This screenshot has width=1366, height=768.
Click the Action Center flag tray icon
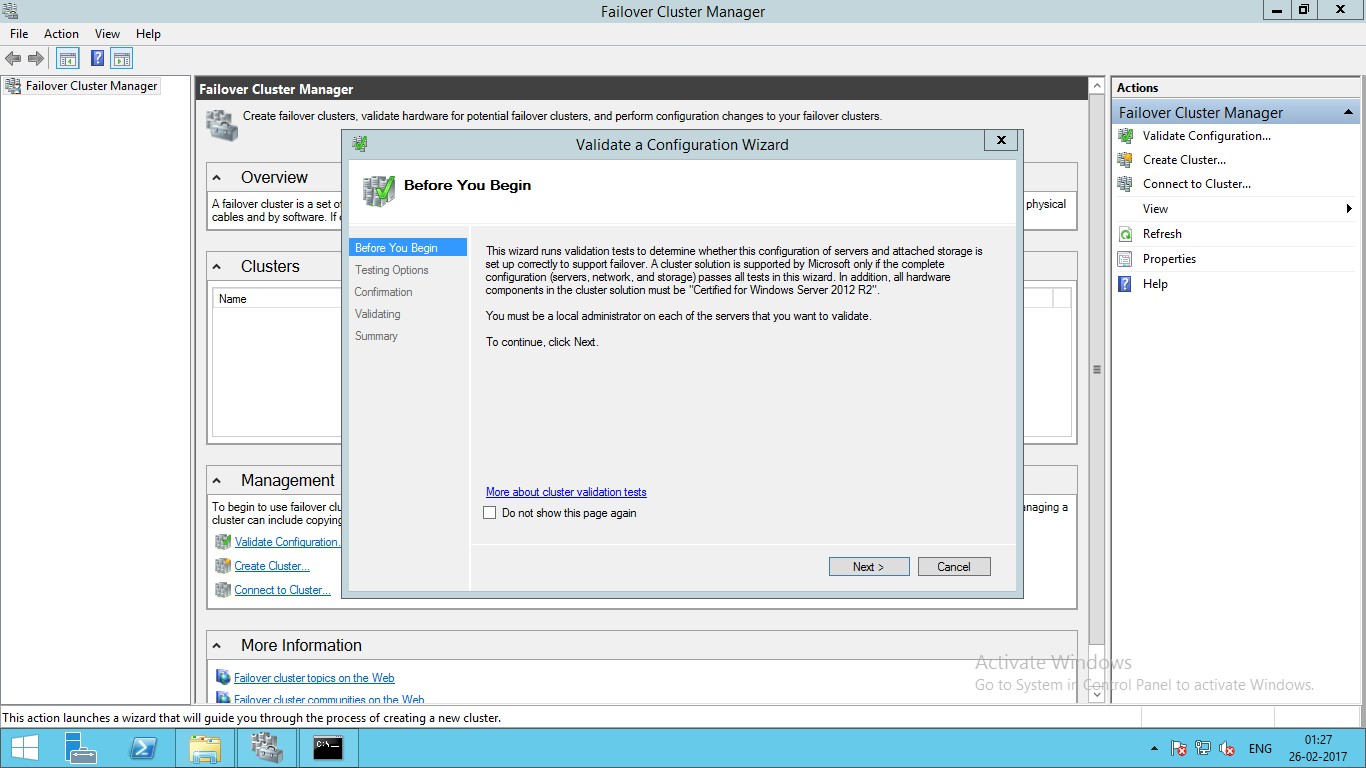pos(1179,748)
